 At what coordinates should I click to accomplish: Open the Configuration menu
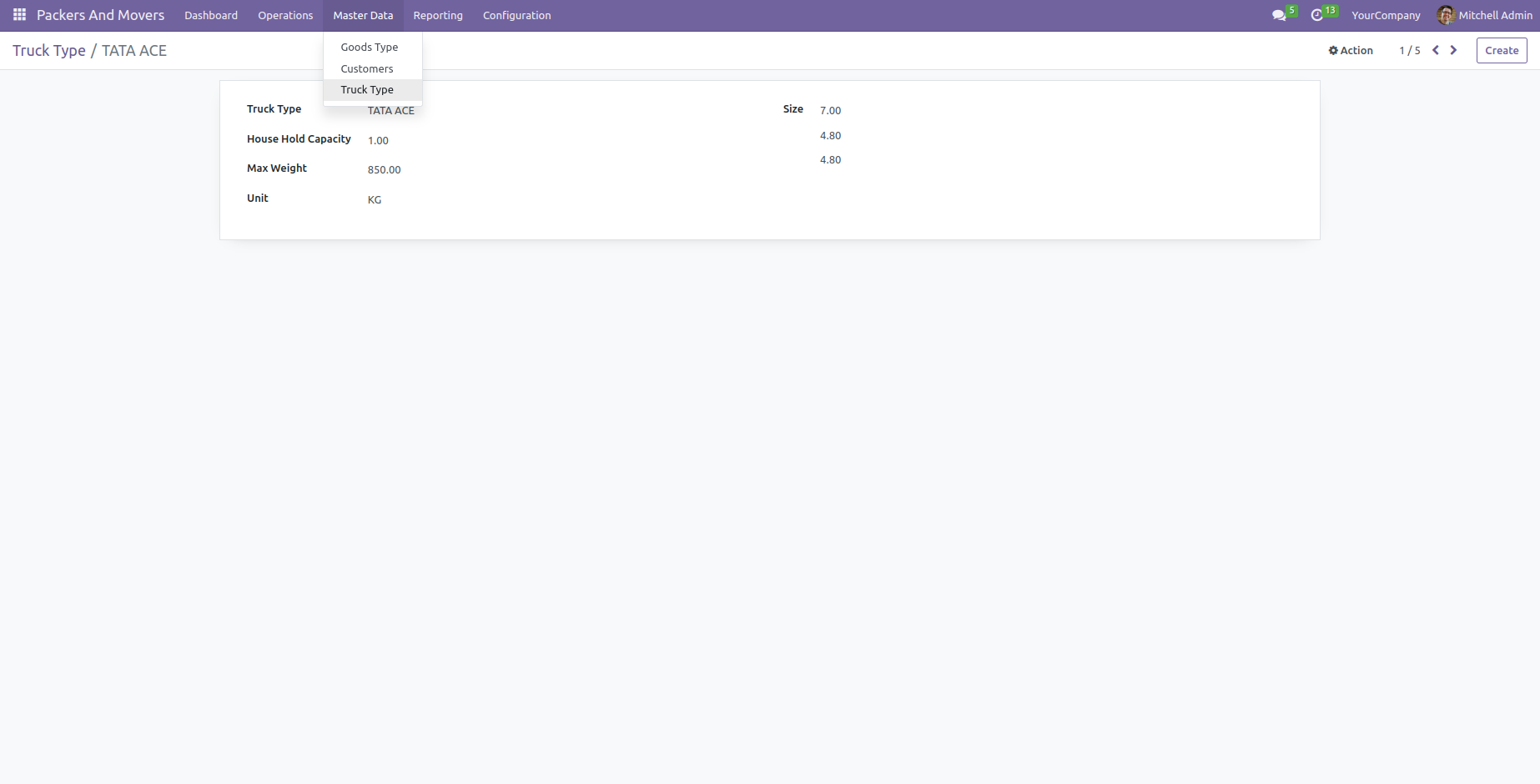517,15
